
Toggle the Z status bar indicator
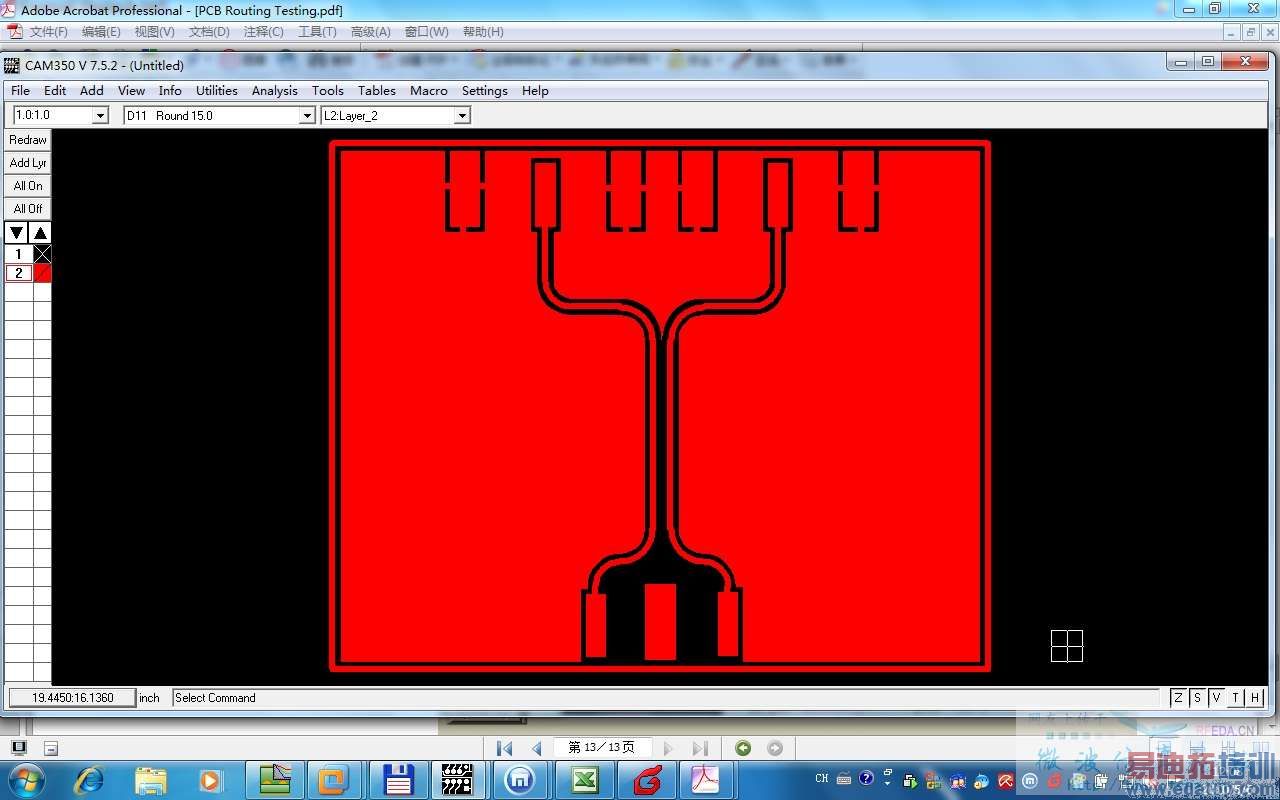[x=1178, y=698]
